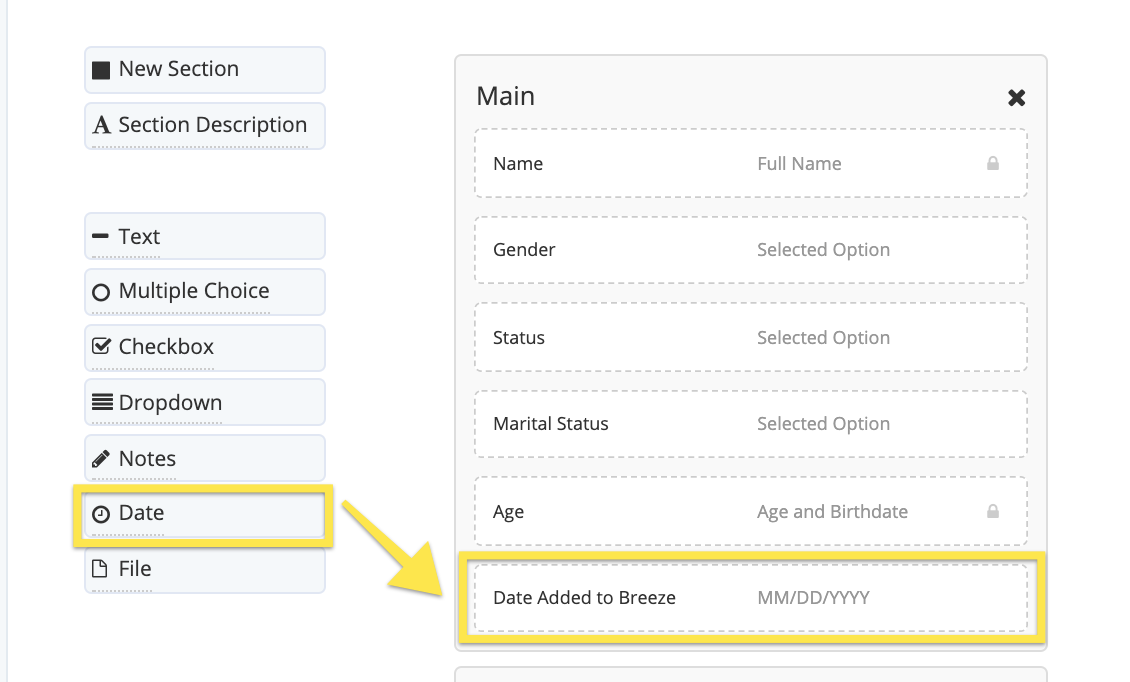Add a Text field type

point(205,236)
